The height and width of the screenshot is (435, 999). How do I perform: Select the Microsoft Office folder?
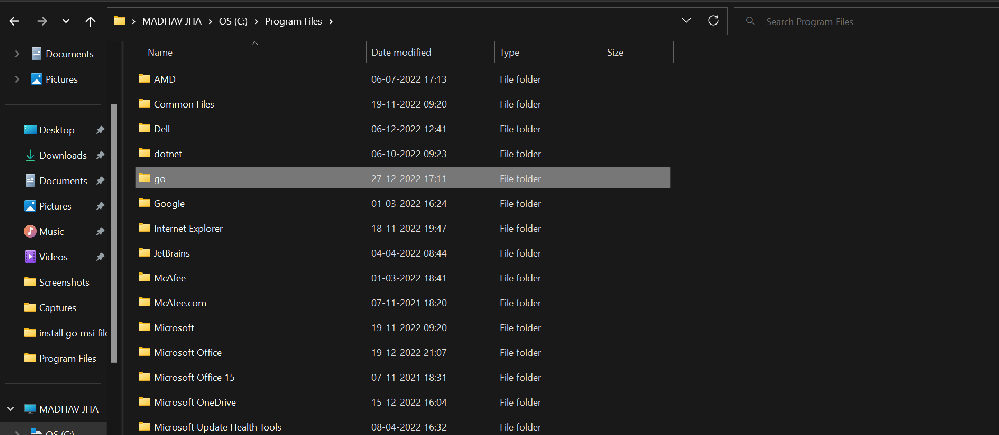[188, 353]
